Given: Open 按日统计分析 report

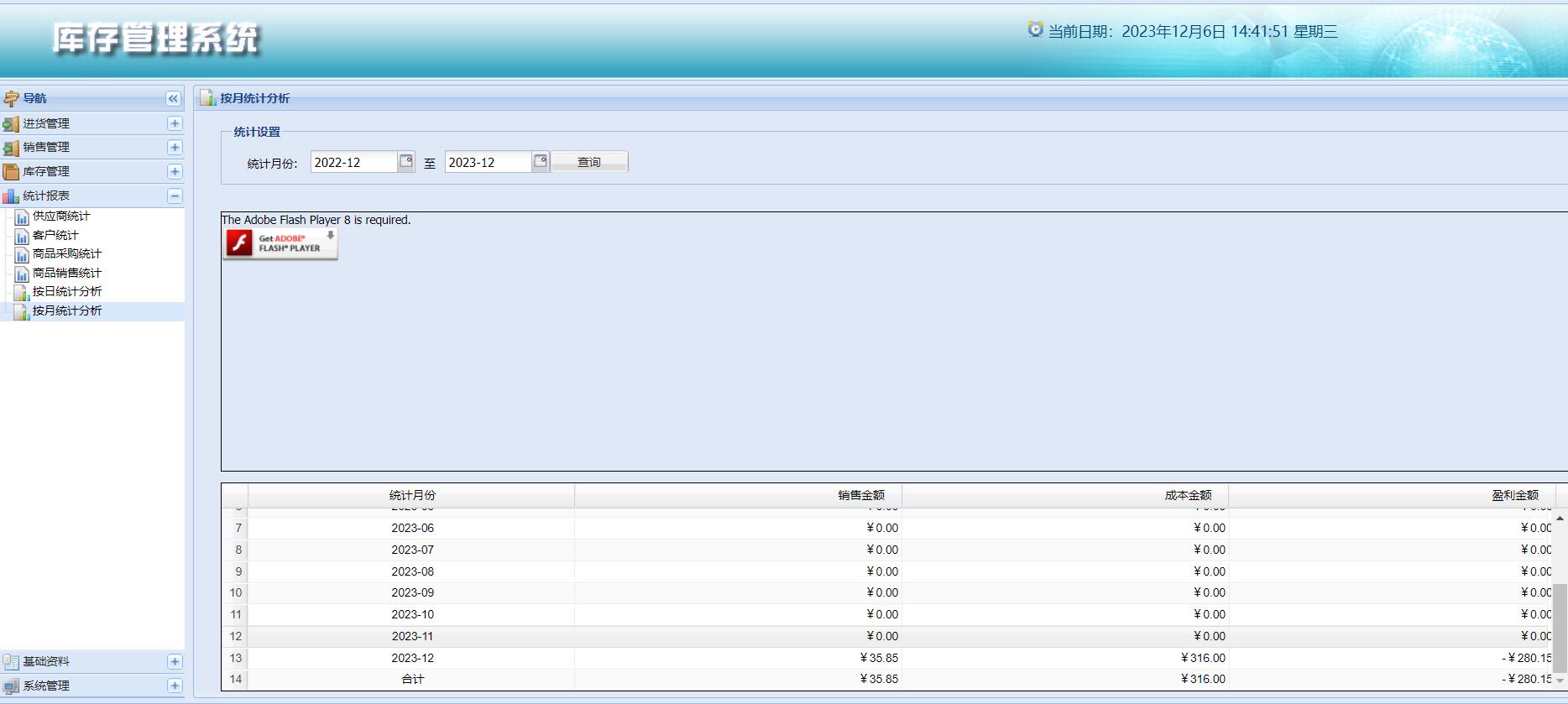Looking at the screenshot, I should coord(67,291).
